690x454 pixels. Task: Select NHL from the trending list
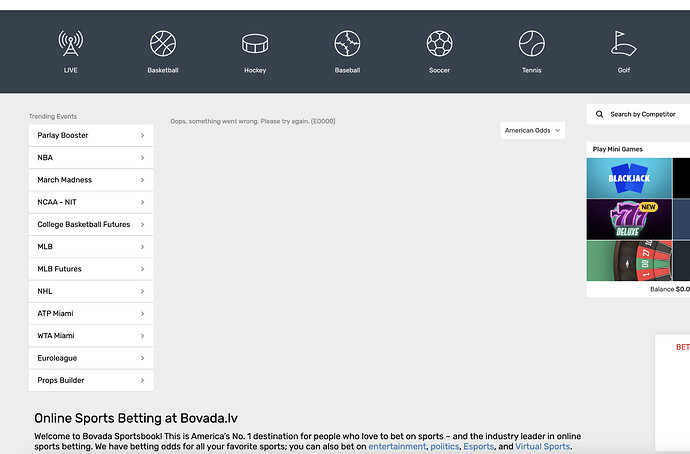coord(91,291)
